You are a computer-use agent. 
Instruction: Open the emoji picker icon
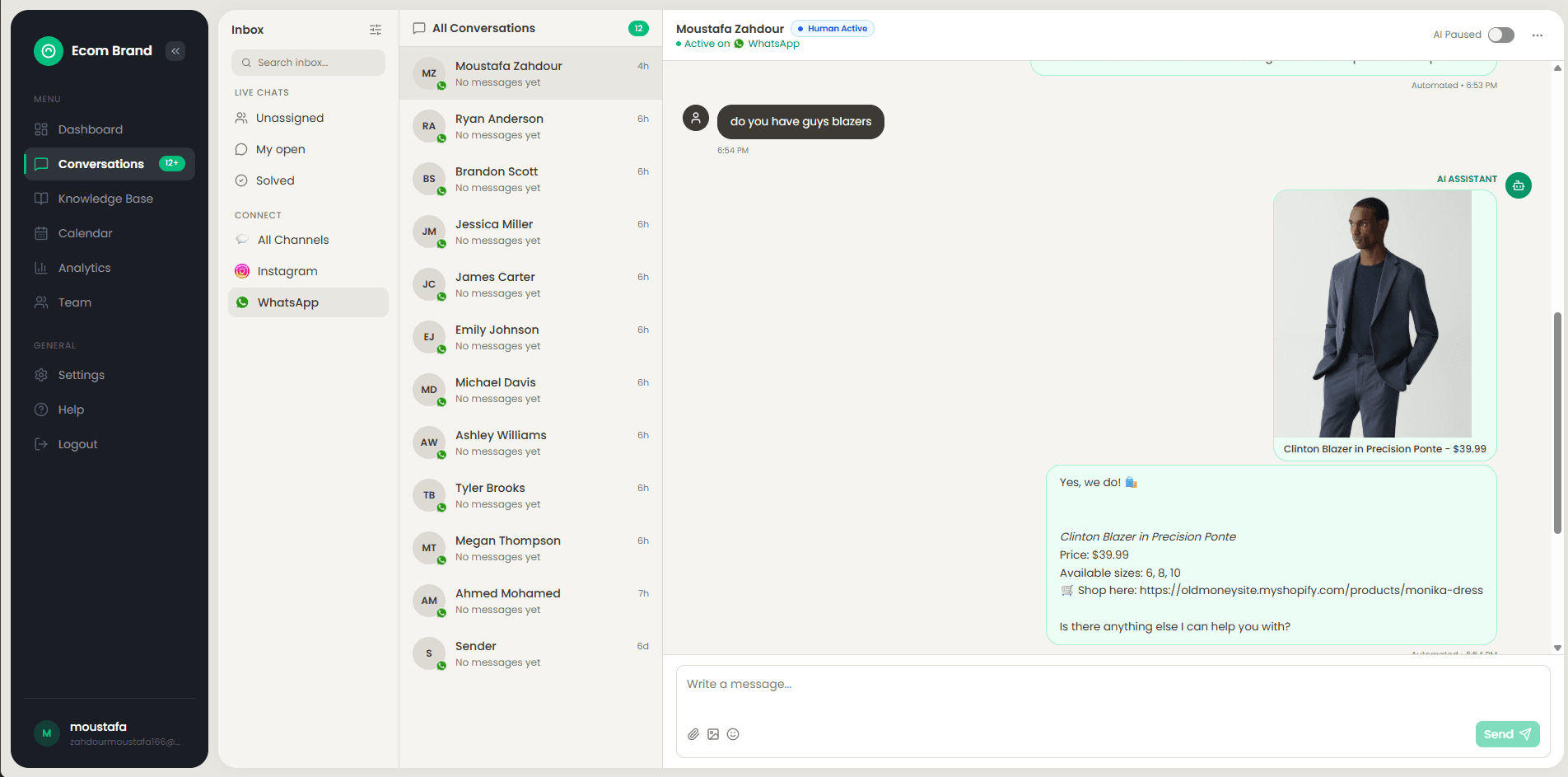click(733, 734)
